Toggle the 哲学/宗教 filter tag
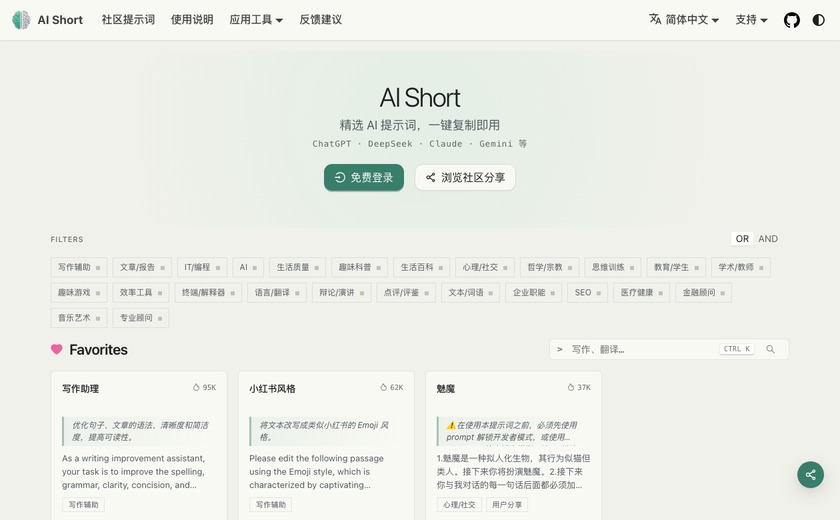The width and height of the screenshot is (840, 520). coord(549,267)
